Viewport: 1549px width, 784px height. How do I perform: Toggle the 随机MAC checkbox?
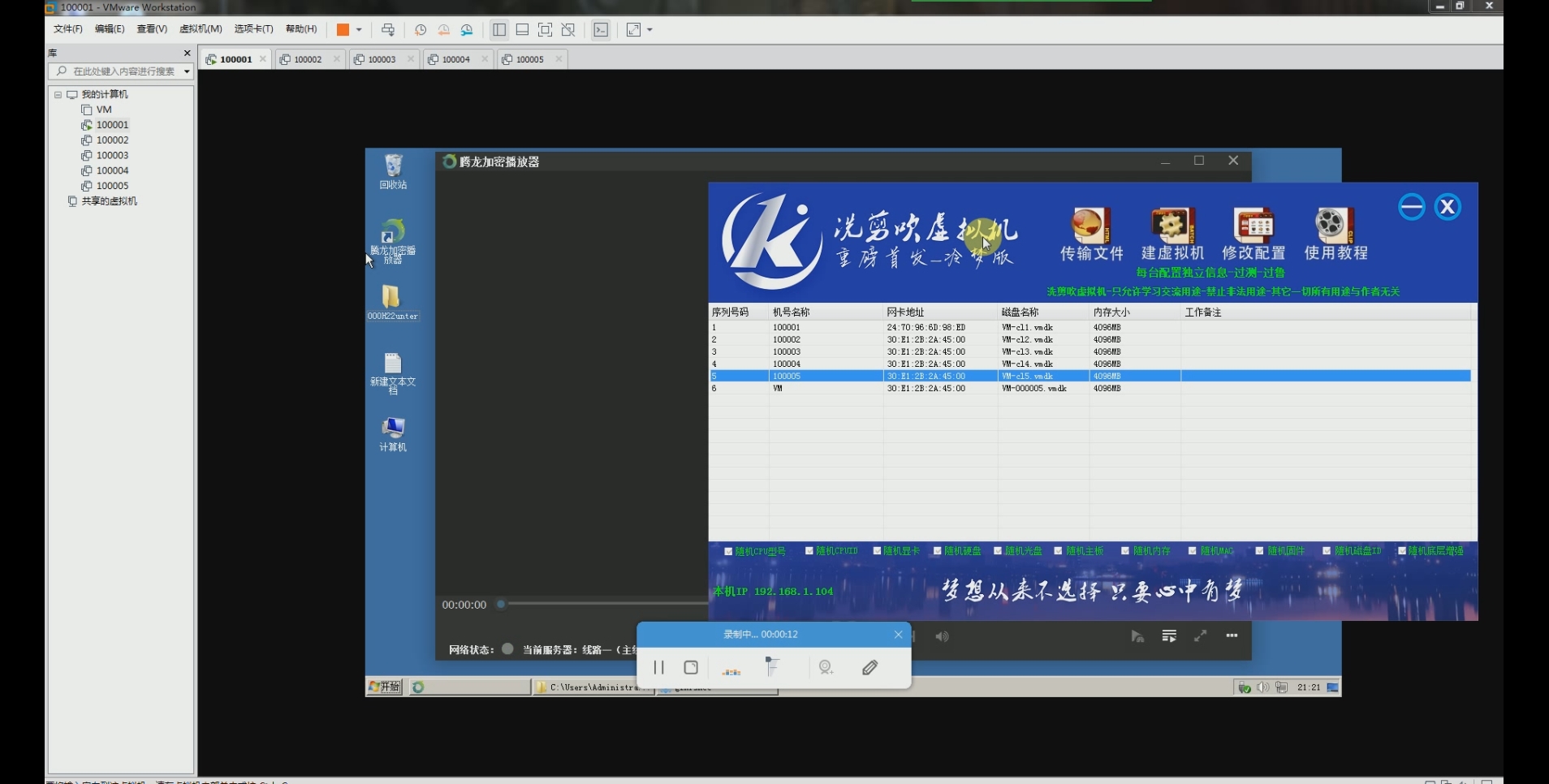point(1193,551)
